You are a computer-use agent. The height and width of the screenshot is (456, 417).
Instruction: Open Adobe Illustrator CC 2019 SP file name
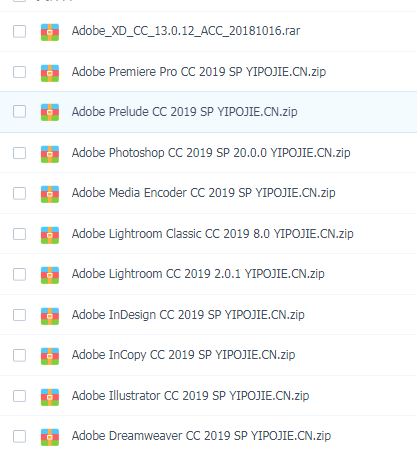[190, 396]
